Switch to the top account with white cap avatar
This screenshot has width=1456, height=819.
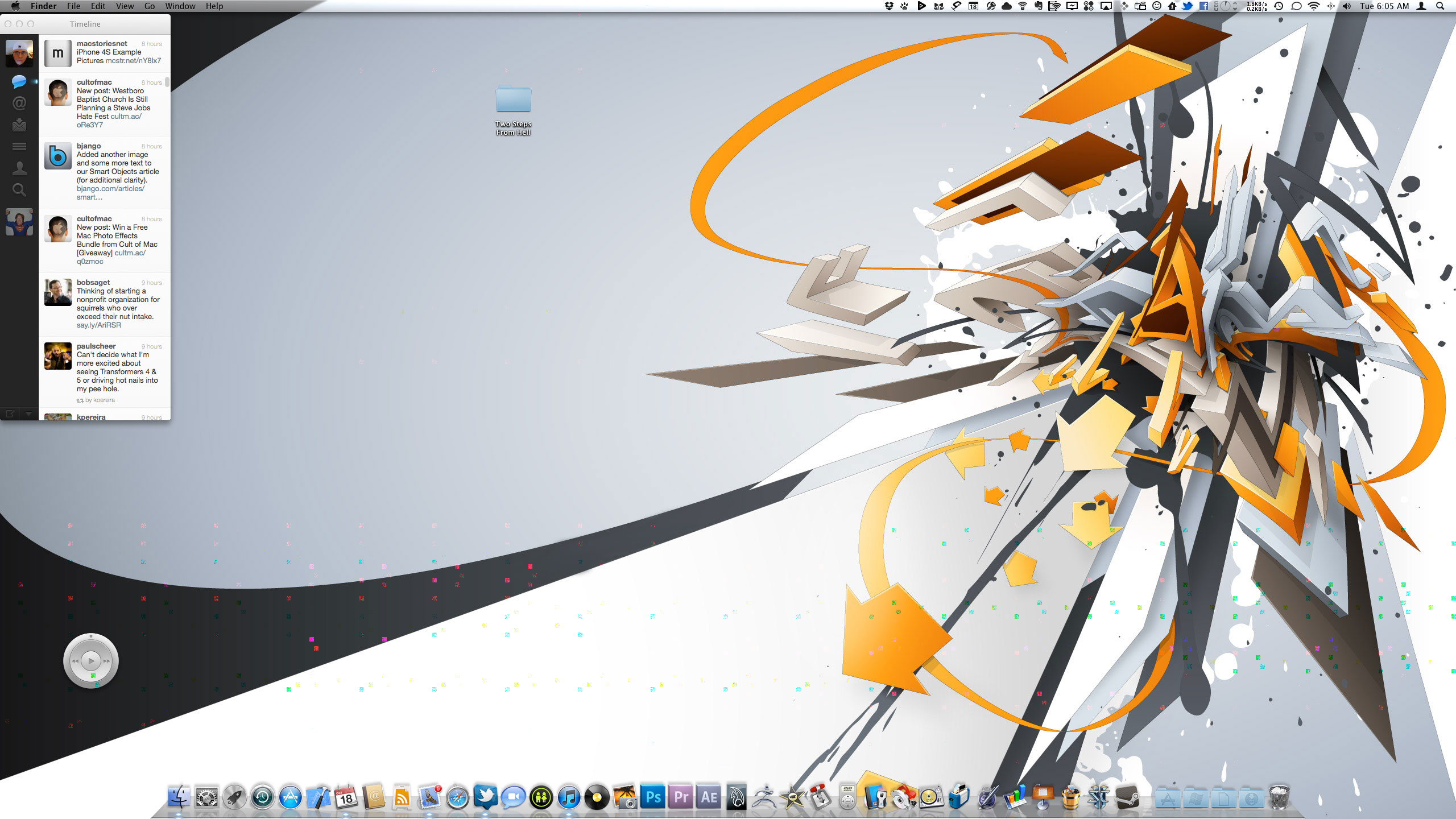pos(19,53)
